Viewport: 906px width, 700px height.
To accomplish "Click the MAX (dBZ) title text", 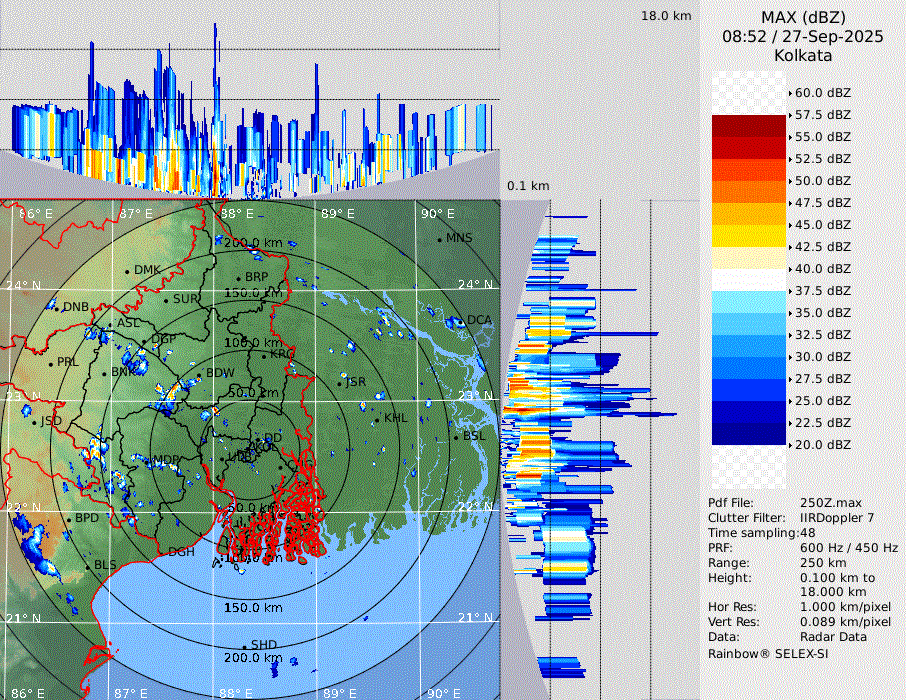I will coord(802,17).
